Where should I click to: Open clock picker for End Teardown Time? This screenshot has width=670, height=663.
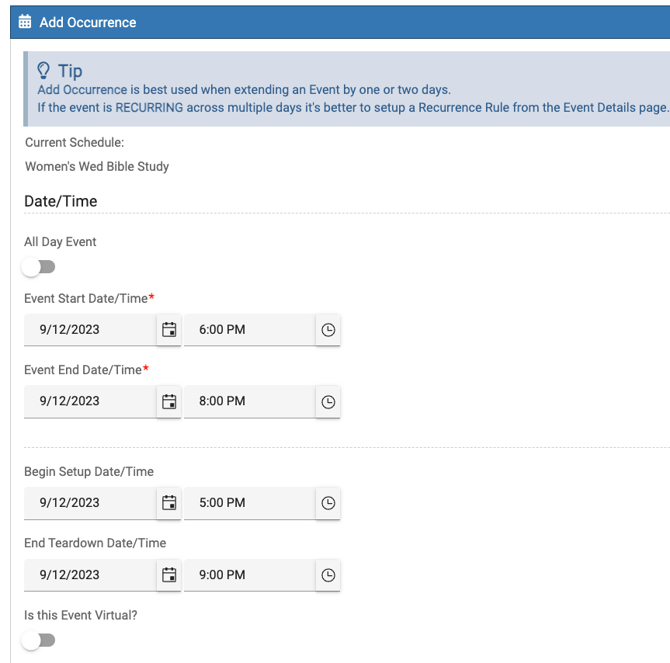tap(328, 575)
